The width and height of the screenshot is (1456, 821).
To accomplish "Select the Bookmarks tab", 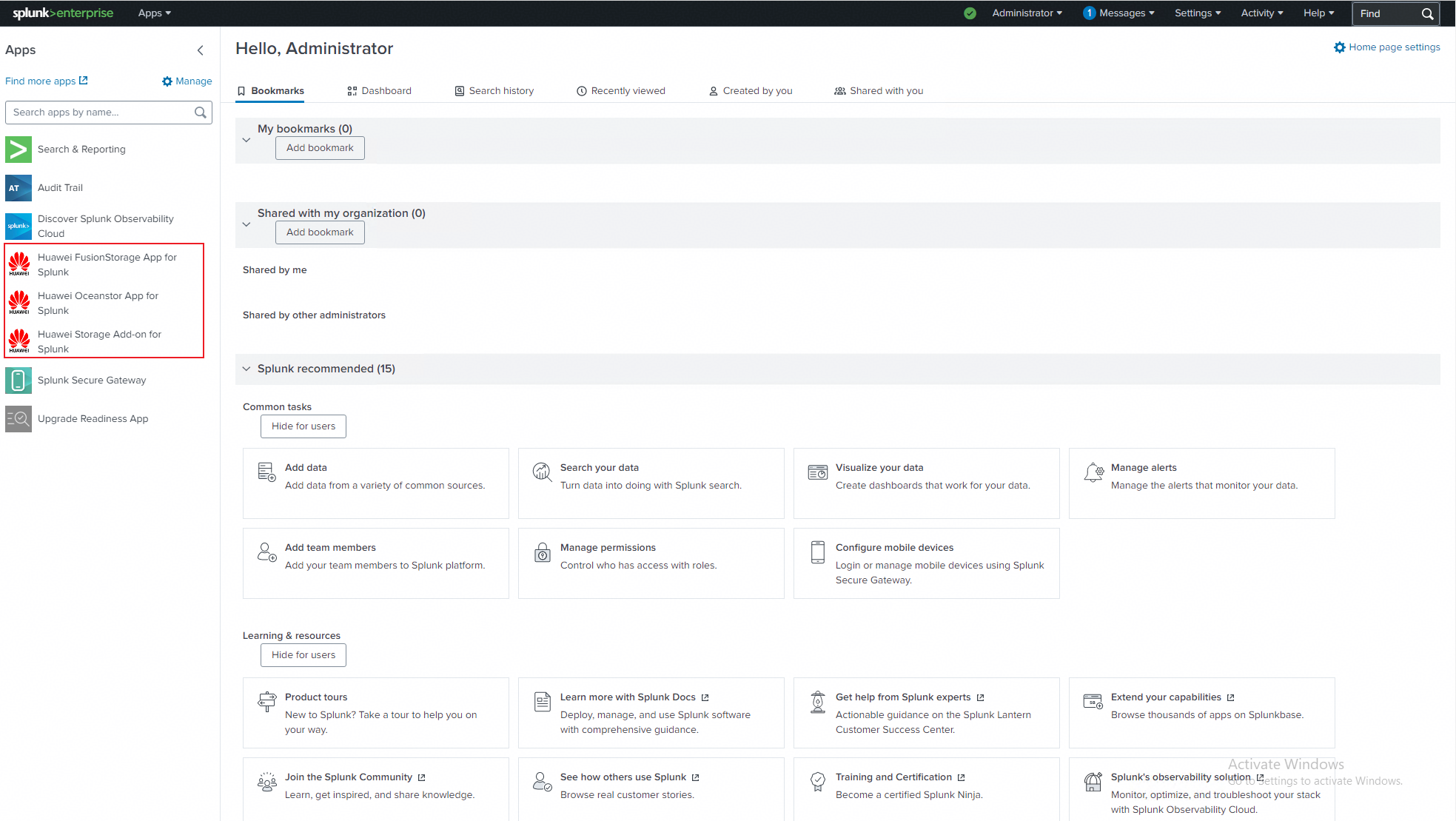I will coord(270,91).
